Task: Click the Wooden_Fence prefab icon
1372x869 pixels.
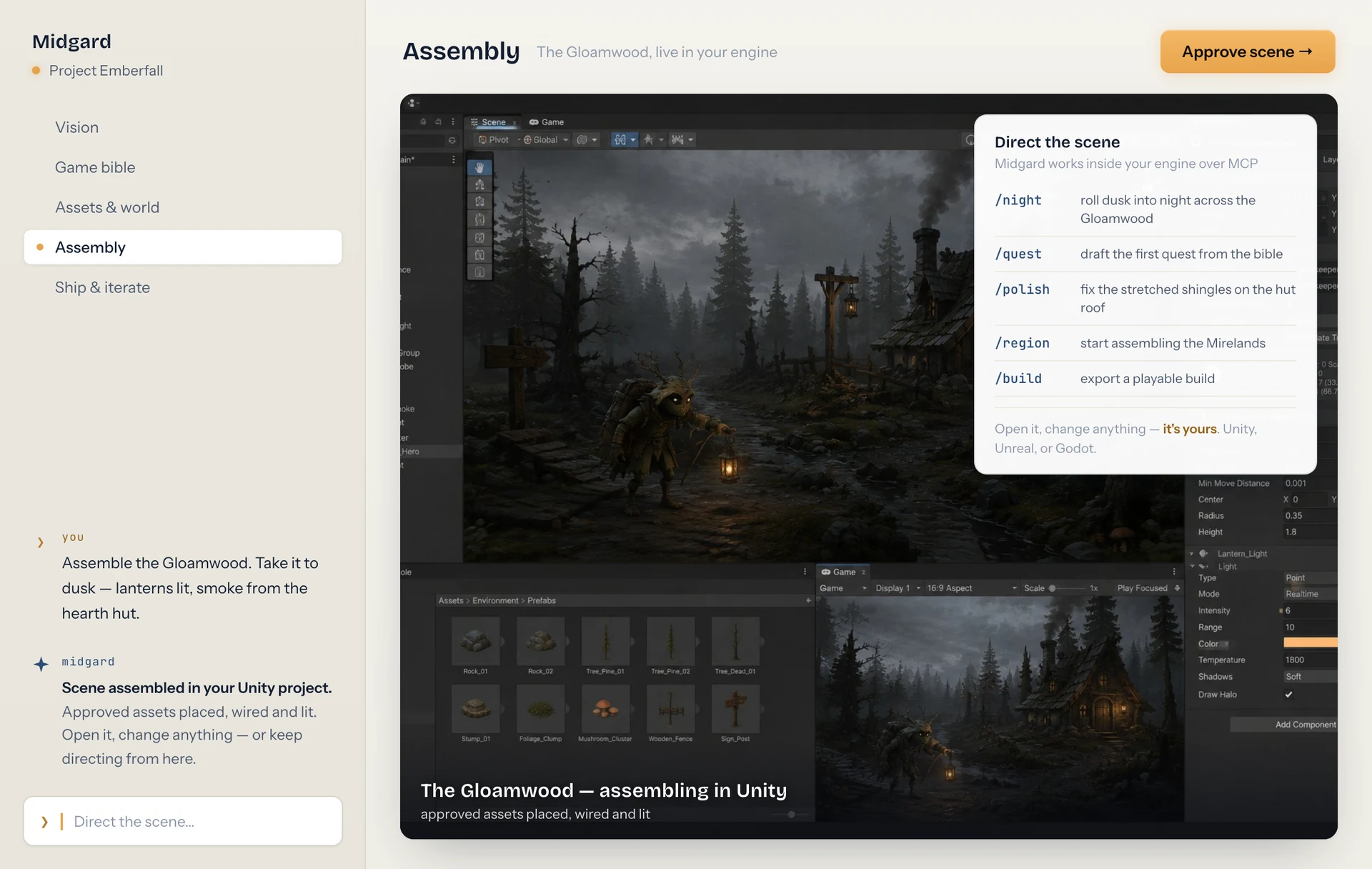Action: 670,708
